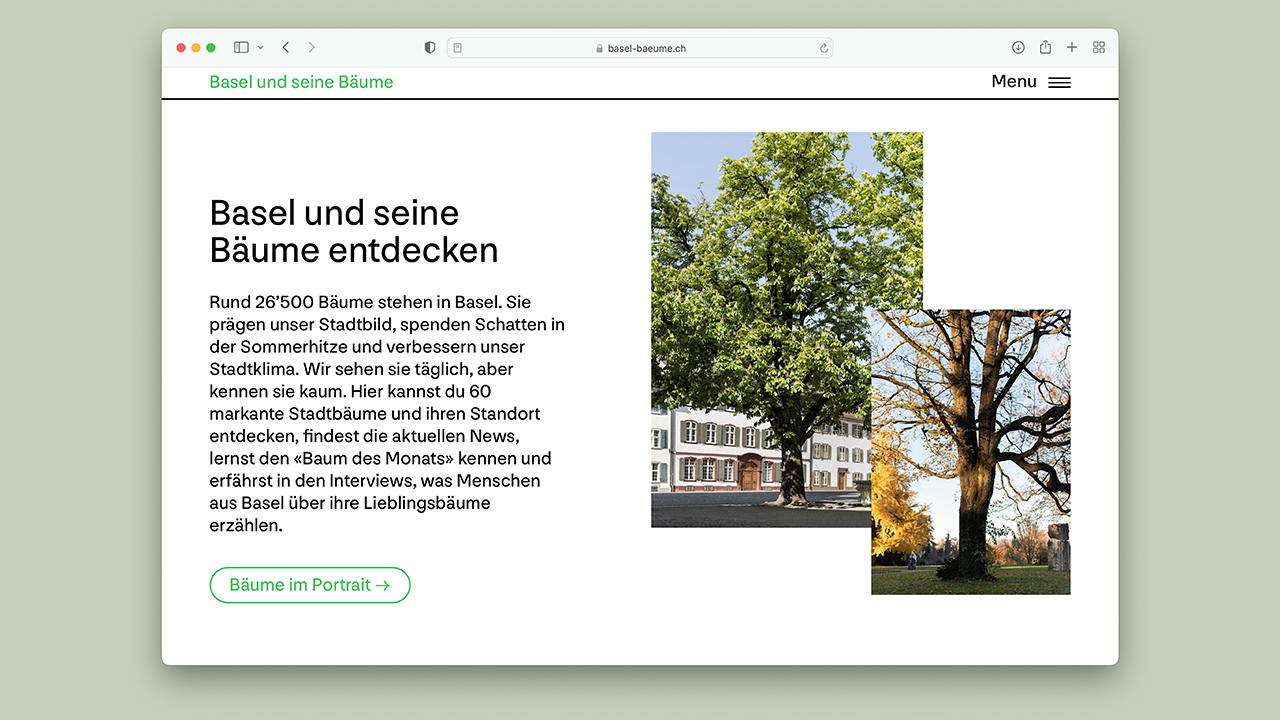This screenshot has height=720, width=1280.
Task: Go forward with the right arrow
Action: (312, 47)
